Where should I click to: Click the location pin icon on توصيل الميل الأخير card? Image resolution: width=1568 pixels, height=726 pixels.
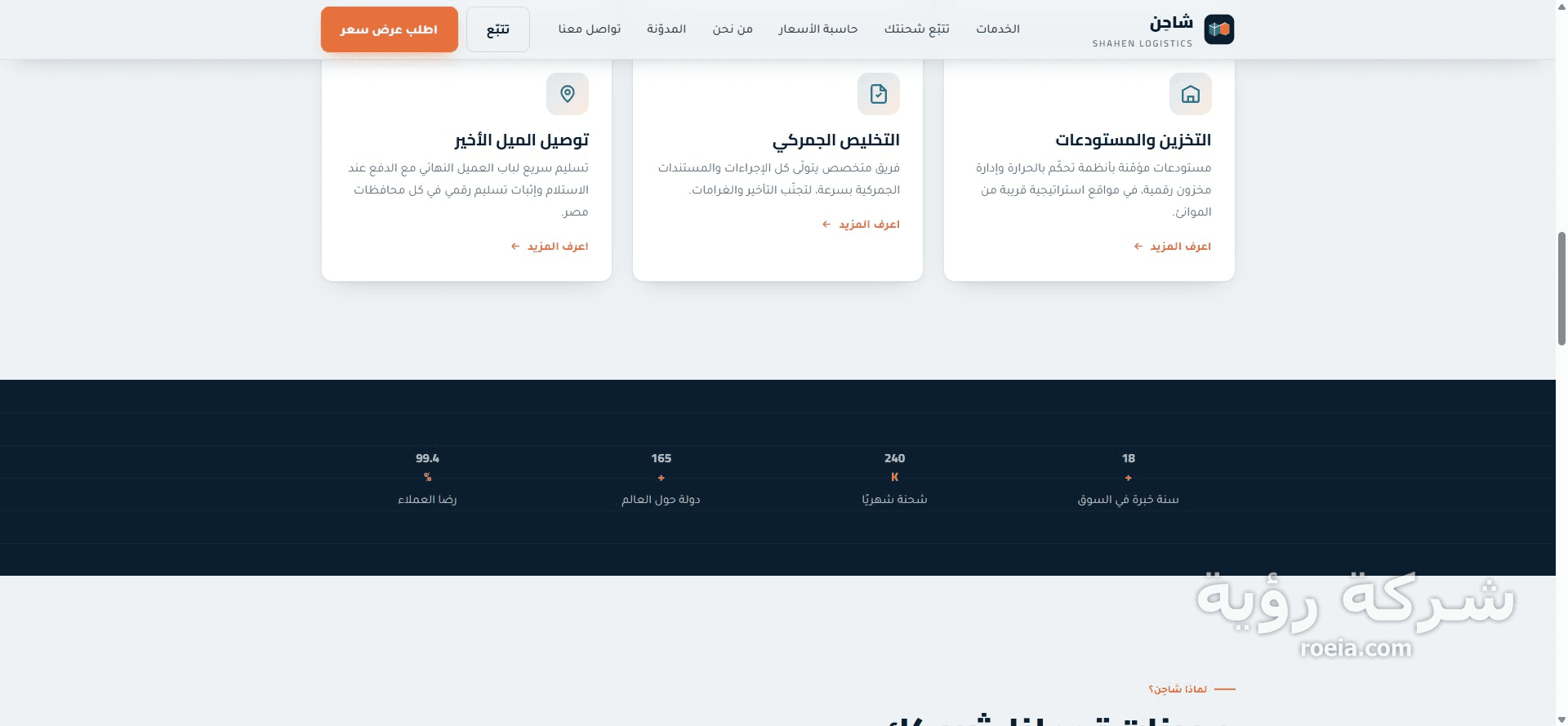(568, 94)
